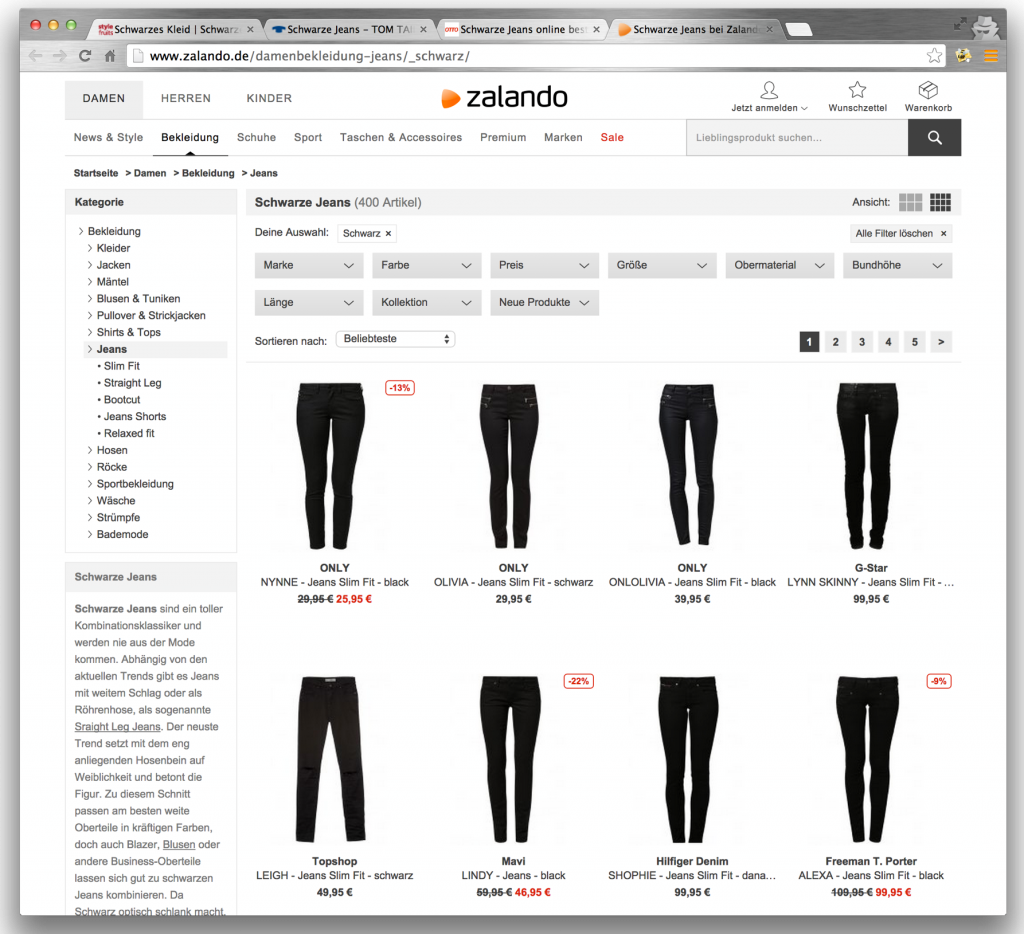Open the Blusen text link

(179, 845)
